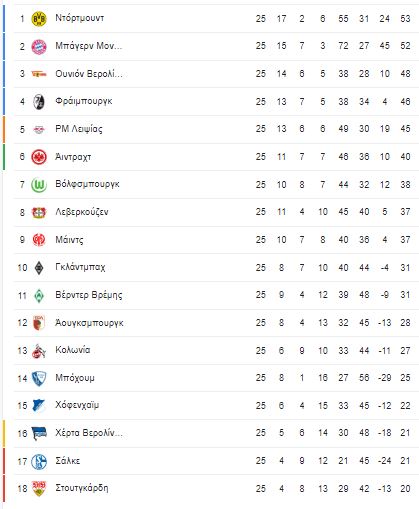This screenshot has width=419, height=509.
Task: Click the Bayern Munich club logo
Action: tap(39, 46)
